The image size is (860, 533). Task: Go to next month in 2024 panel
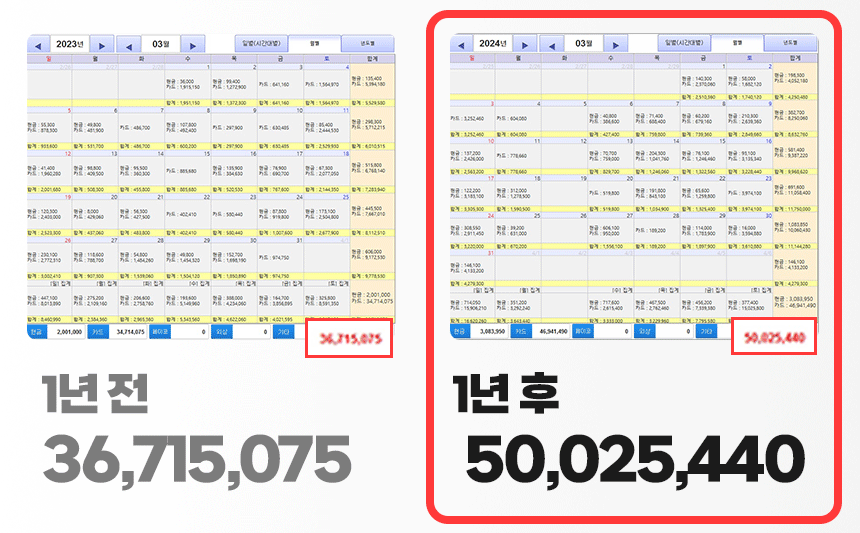(616, 44)
